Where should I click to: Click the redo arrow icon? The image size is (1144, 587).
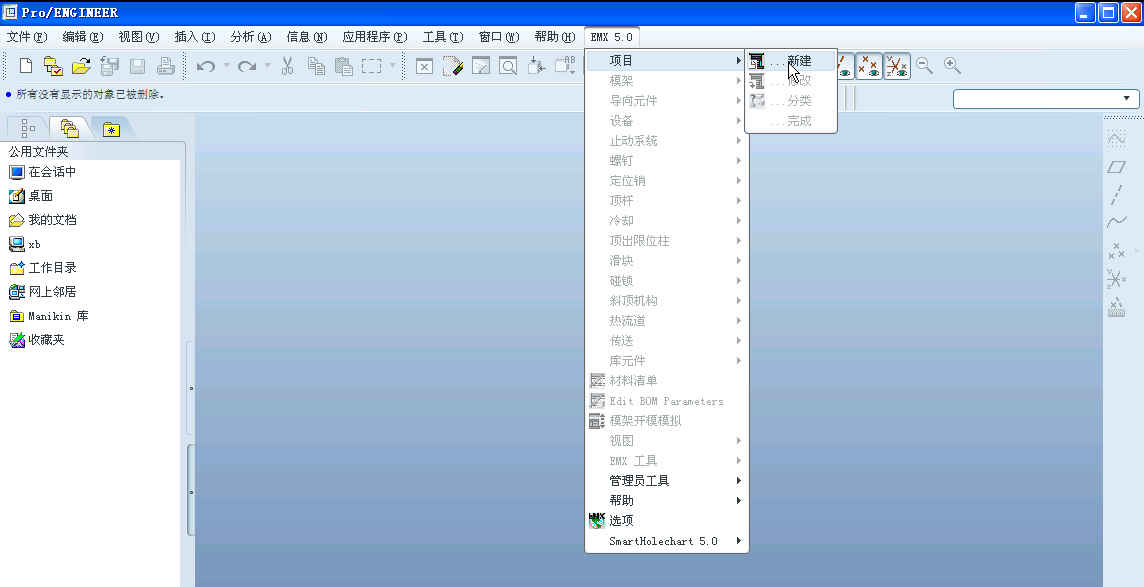click(247, 66)
